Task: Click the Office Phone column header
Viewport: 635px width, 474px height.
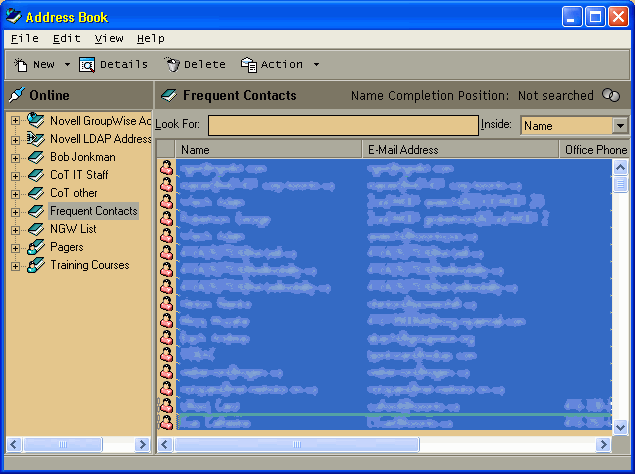Action: point(595,149)
